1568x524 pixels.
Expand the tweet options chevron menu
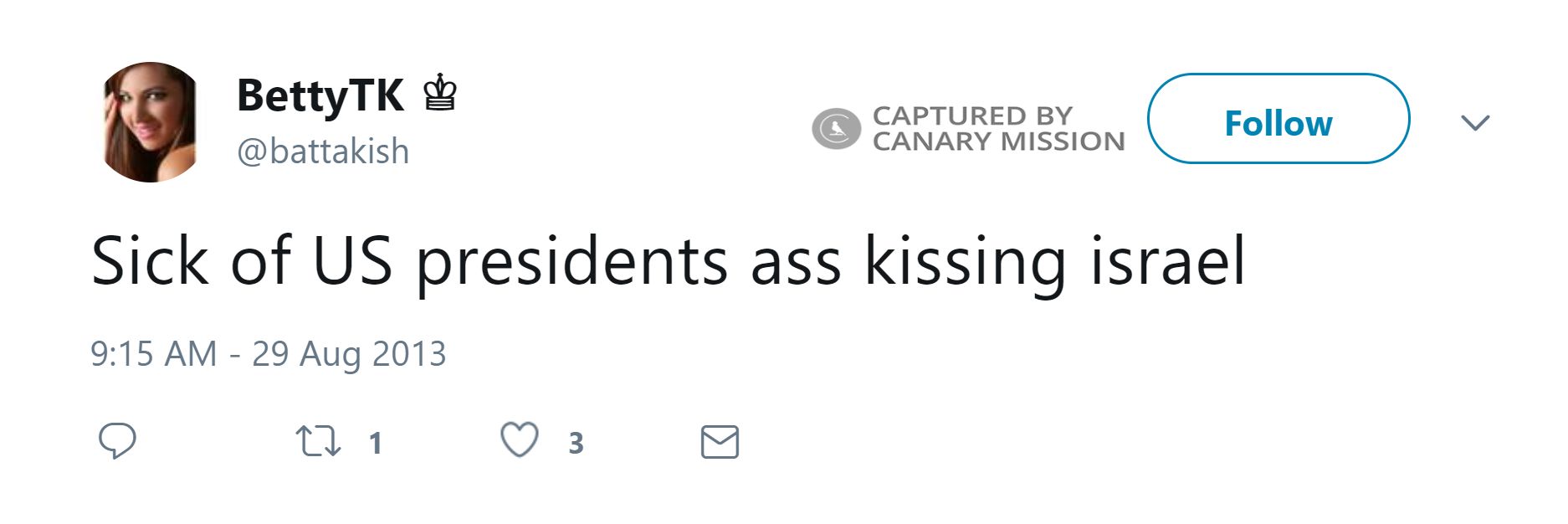[1475, 122]
